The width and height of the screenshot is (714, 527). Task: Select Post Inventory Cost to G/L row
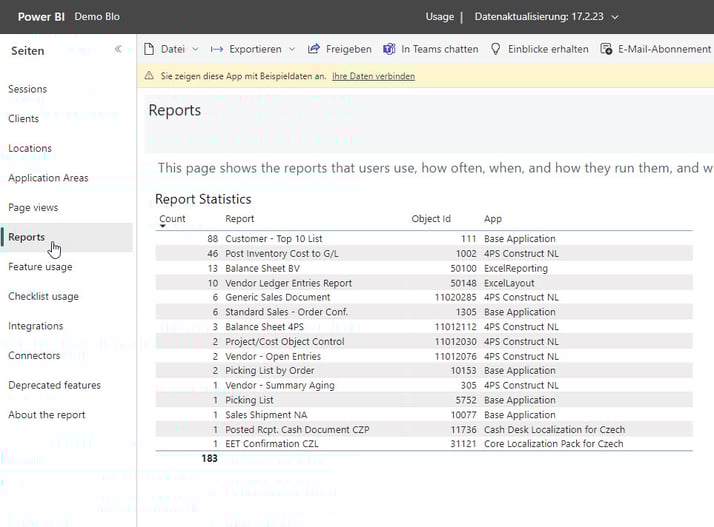point(424,253)
